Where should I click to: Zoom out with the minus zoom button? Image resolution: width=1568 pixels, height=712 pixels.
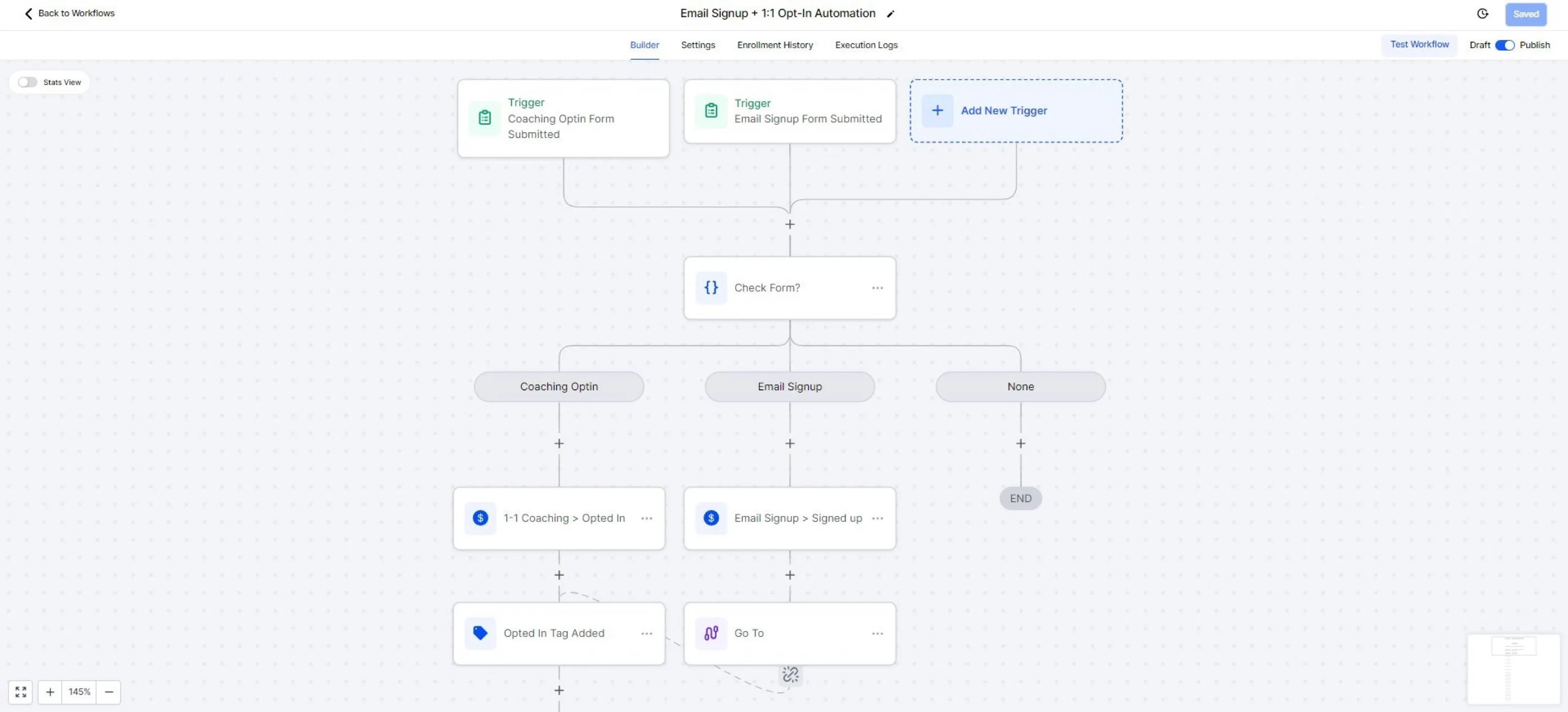click(109, 692)
